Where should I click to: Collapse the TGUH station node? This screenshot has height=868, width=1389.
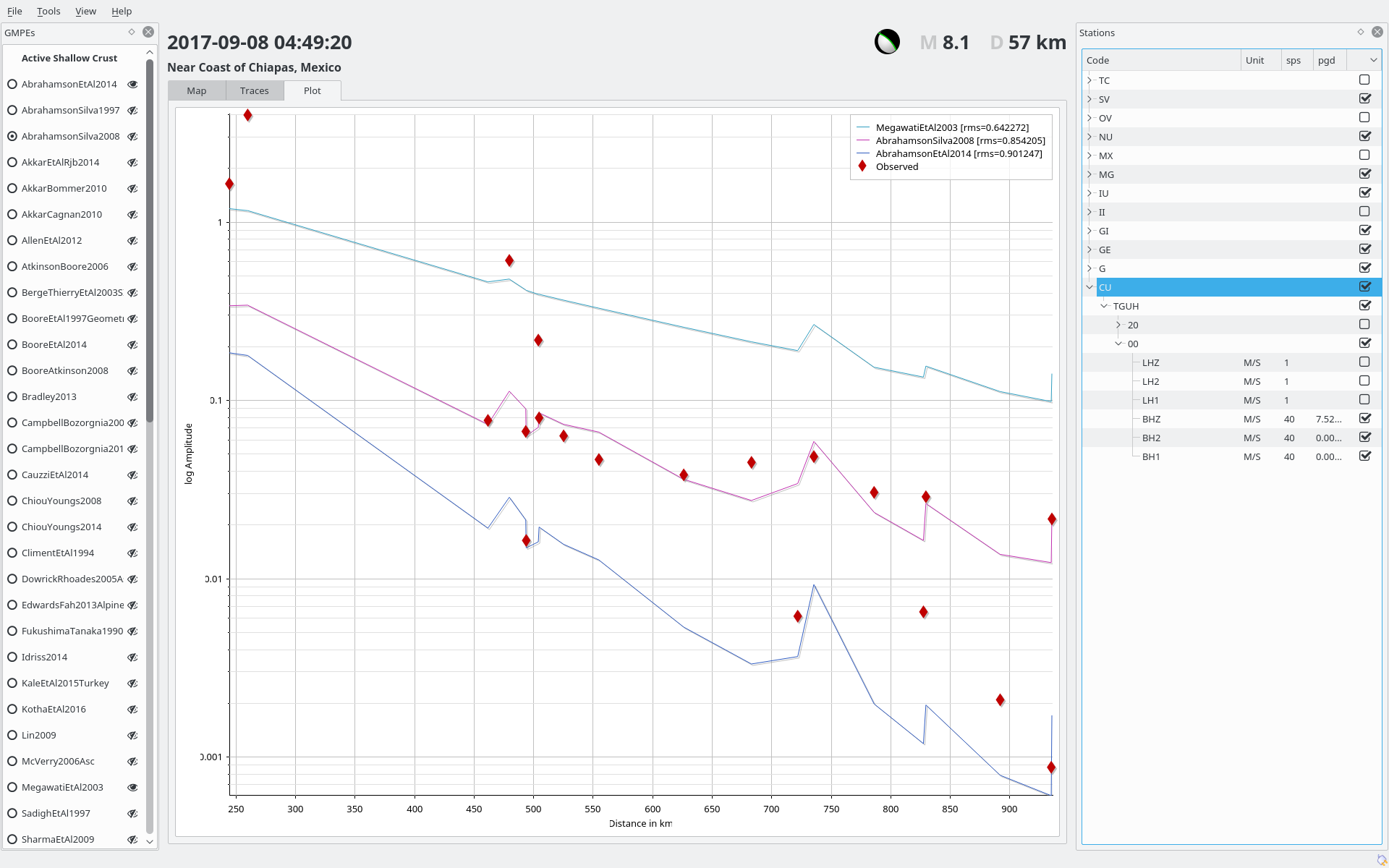point(1104,306)
